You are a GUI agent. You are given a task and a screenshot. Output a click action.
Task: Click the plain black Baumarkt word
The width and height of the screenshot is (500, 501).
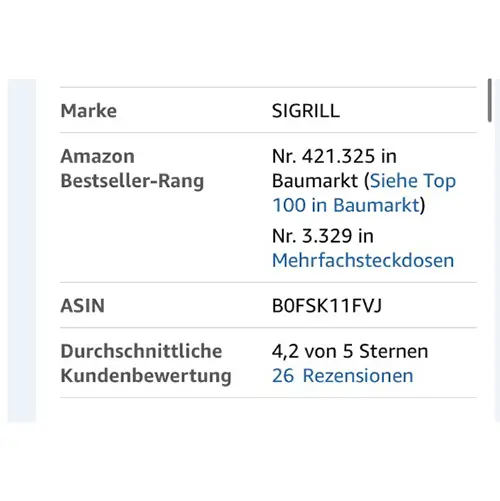click(315, 181)
